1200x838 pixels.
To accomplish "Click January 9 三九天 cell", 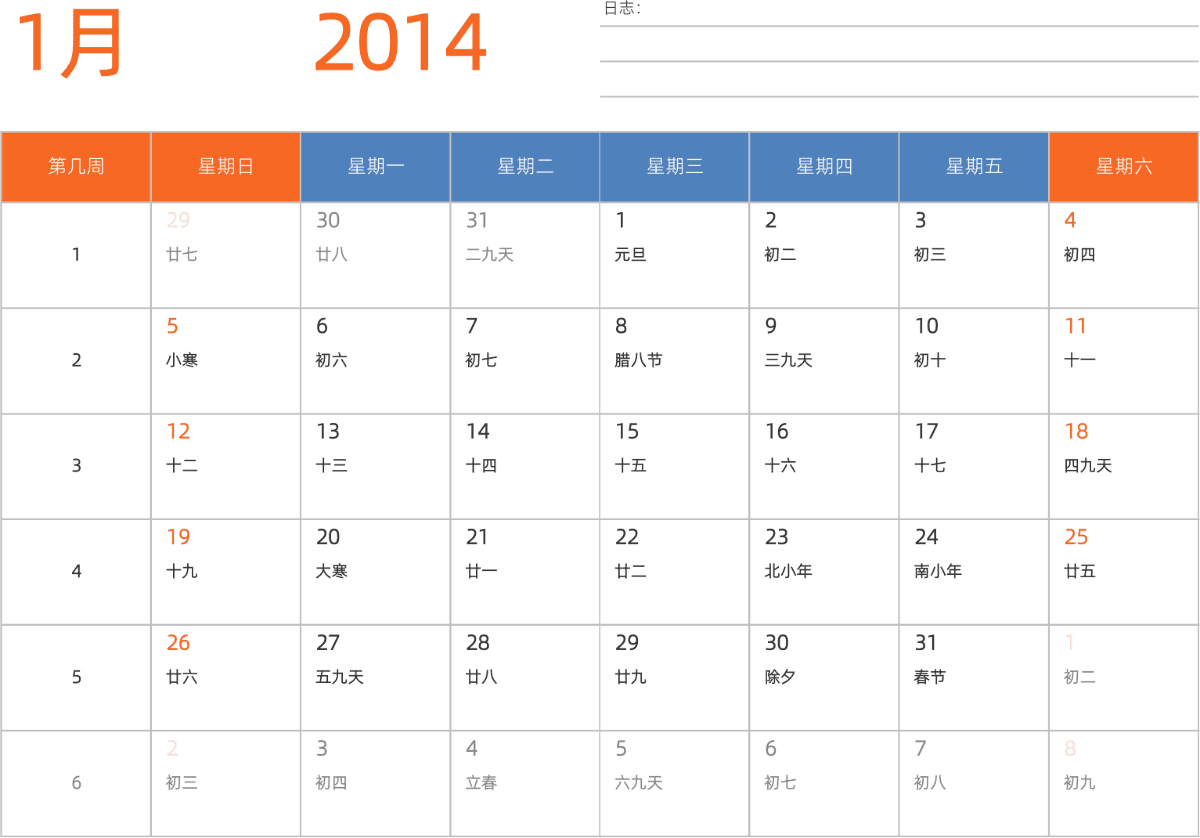I will coord(824,361).
